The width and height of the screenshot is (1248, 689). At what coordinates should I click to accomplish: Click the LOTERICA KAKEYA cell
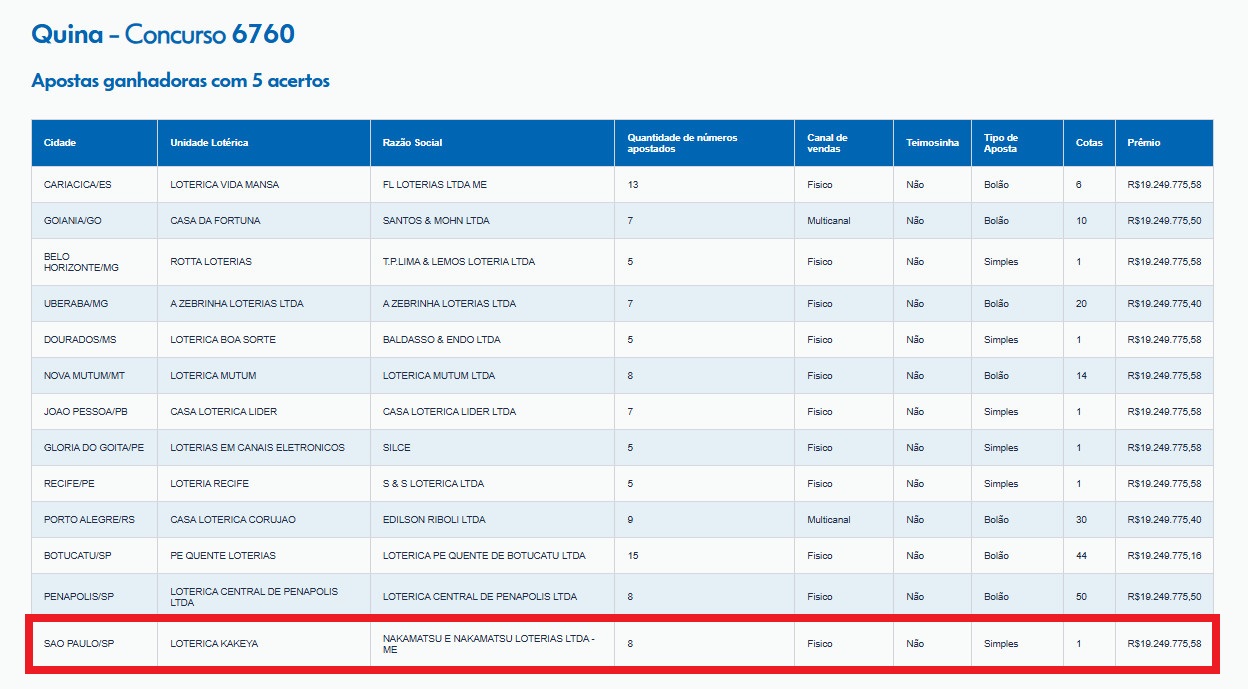pyautogui.click(x=214, y=644)
